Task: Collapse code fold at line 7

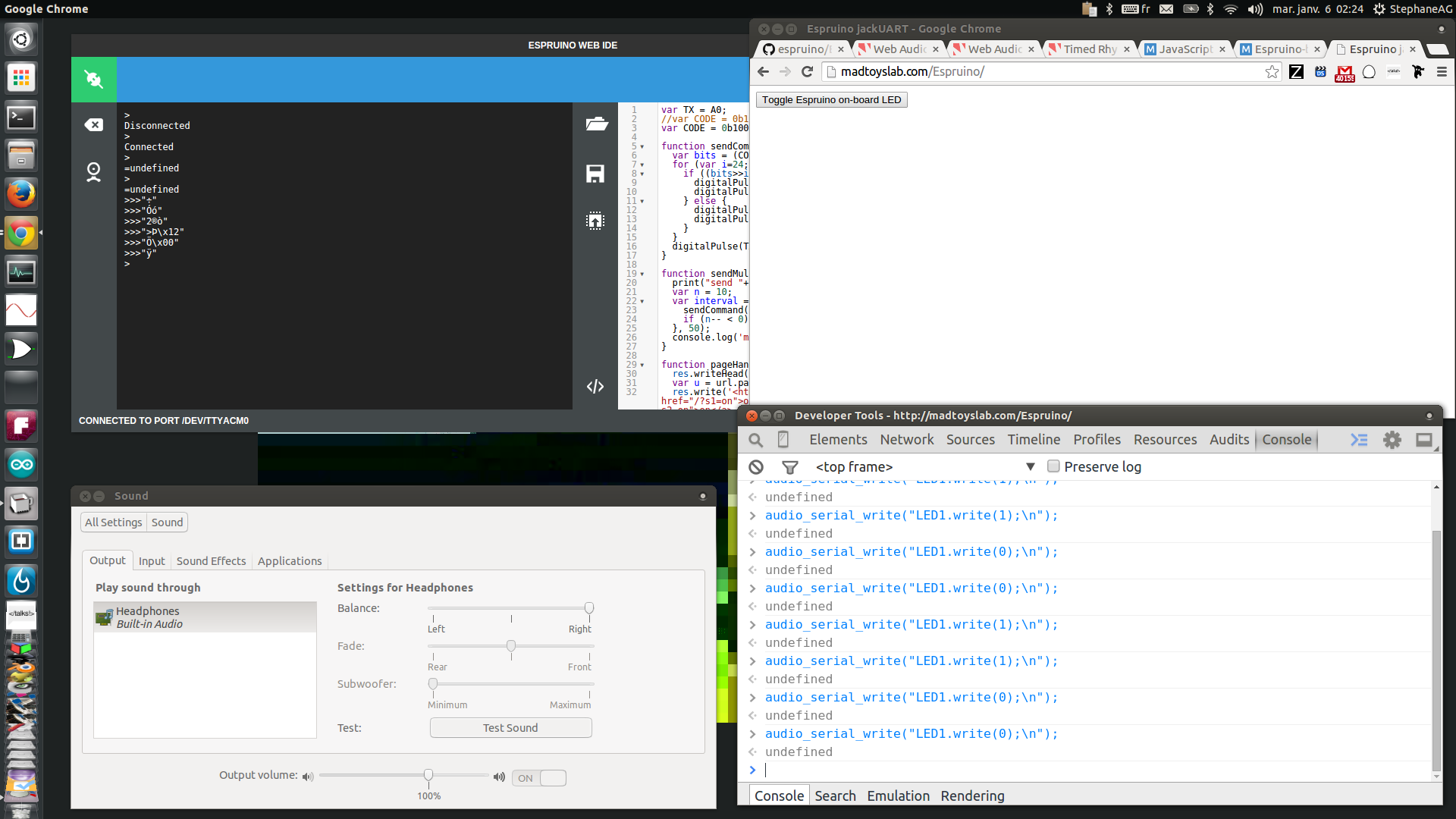Action: coord(642,165)
